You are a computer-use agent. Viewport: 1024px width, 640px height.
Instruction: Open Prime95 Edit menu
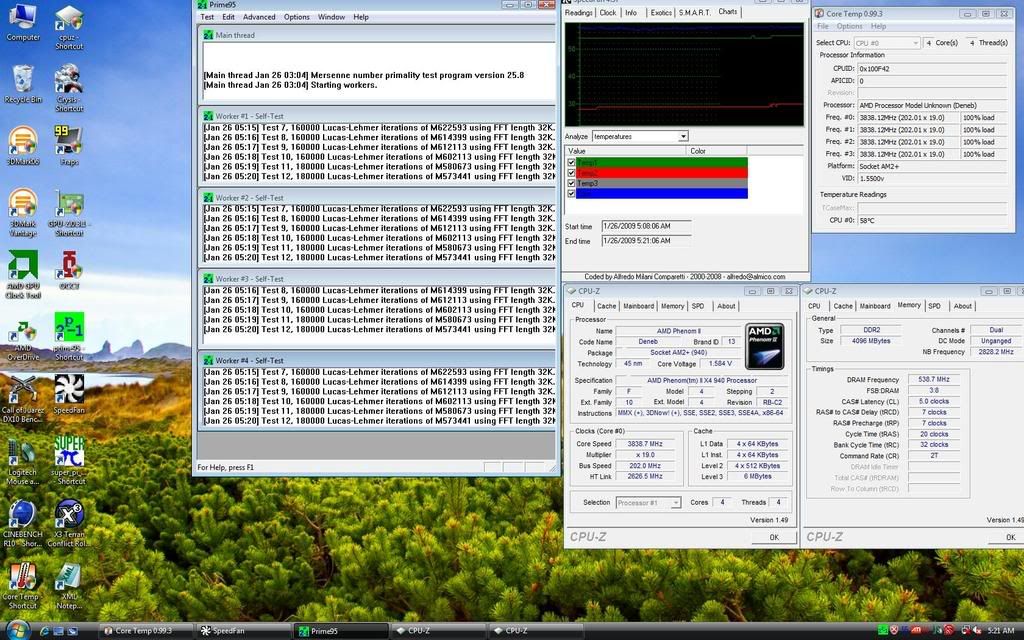click(x=228, y=17)
